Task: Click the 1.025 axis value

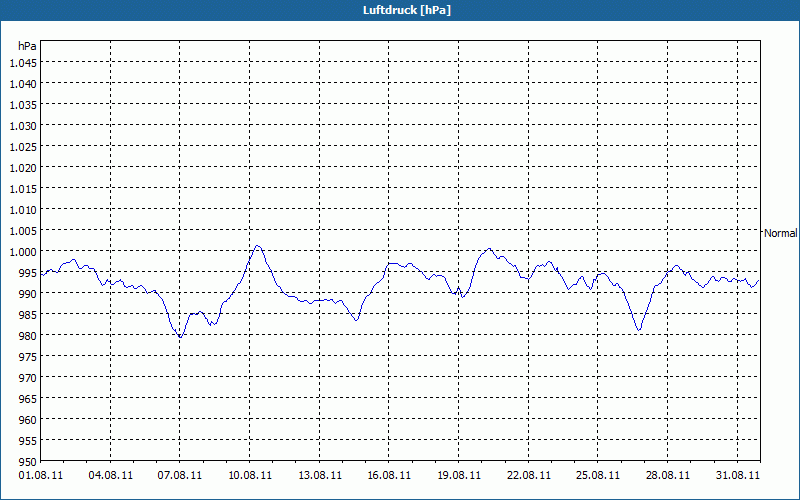Action: point(23,147)
